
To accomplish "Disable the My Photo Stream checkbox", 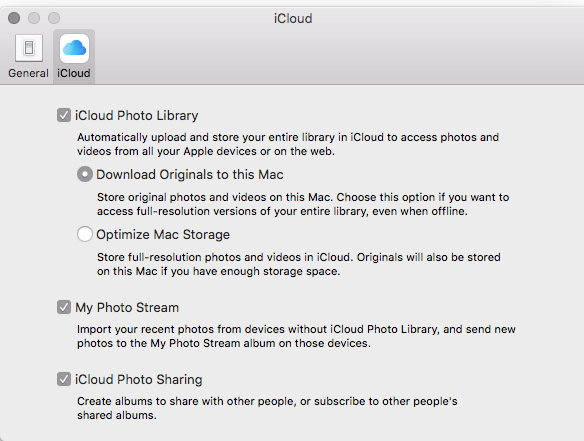I will pos(64,307).
